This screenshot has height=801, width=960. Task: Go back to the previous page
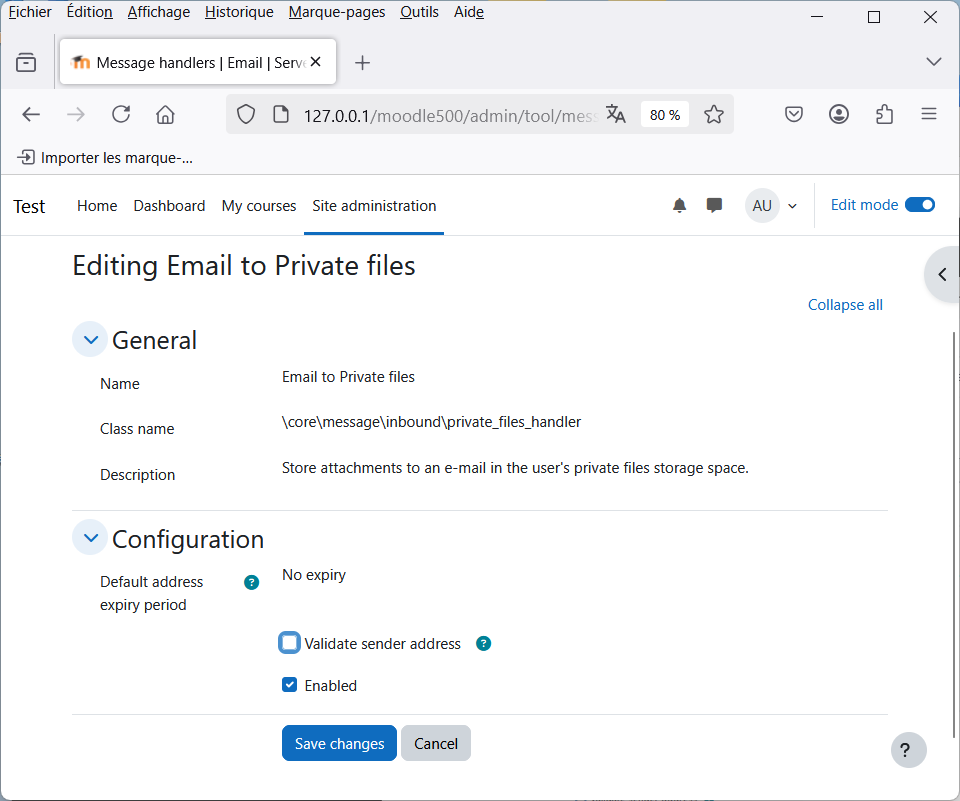click(x=31, y=115)
